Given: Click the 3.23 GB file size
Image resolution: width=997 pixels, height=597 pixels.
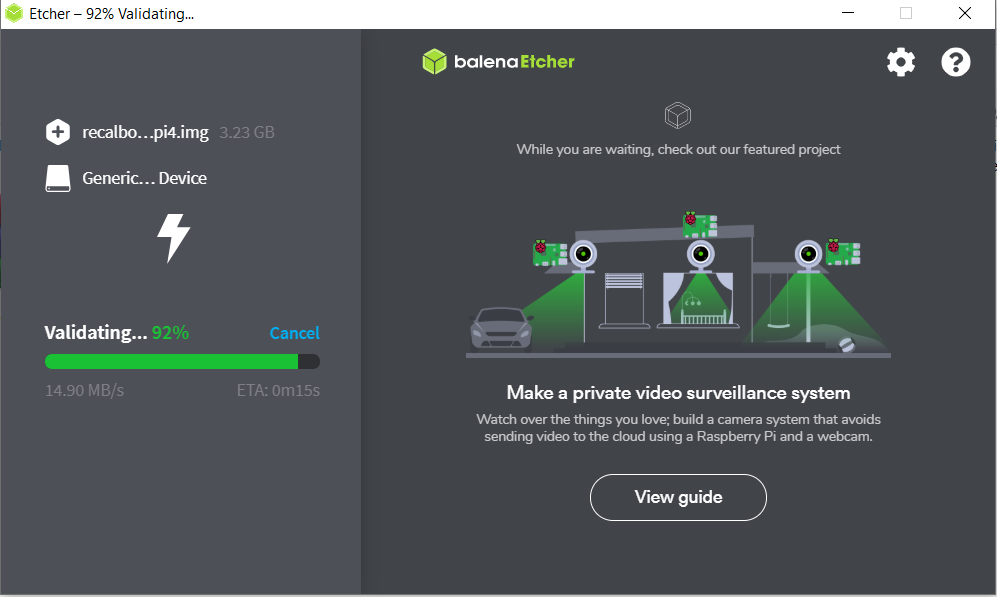Looking at the screenshot, I should tap(247, 132).
